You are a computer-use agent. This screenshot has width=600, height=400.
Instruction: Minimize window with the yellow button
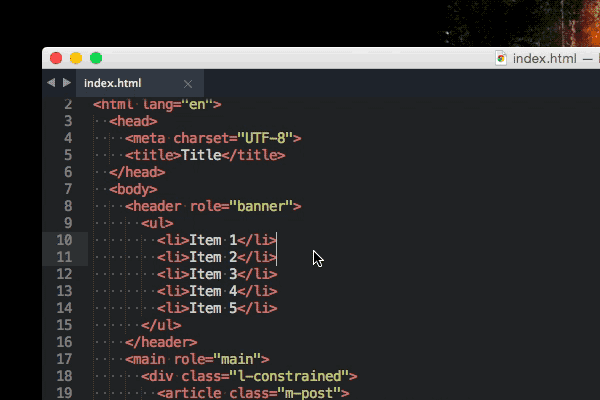(76, 58)
